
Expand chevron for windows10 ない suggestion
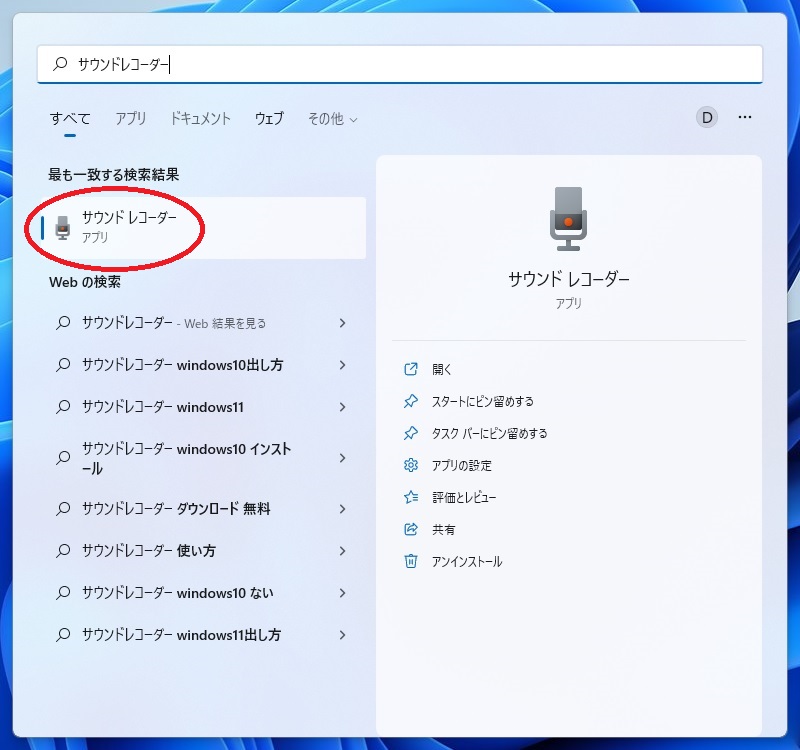(342, 593)
